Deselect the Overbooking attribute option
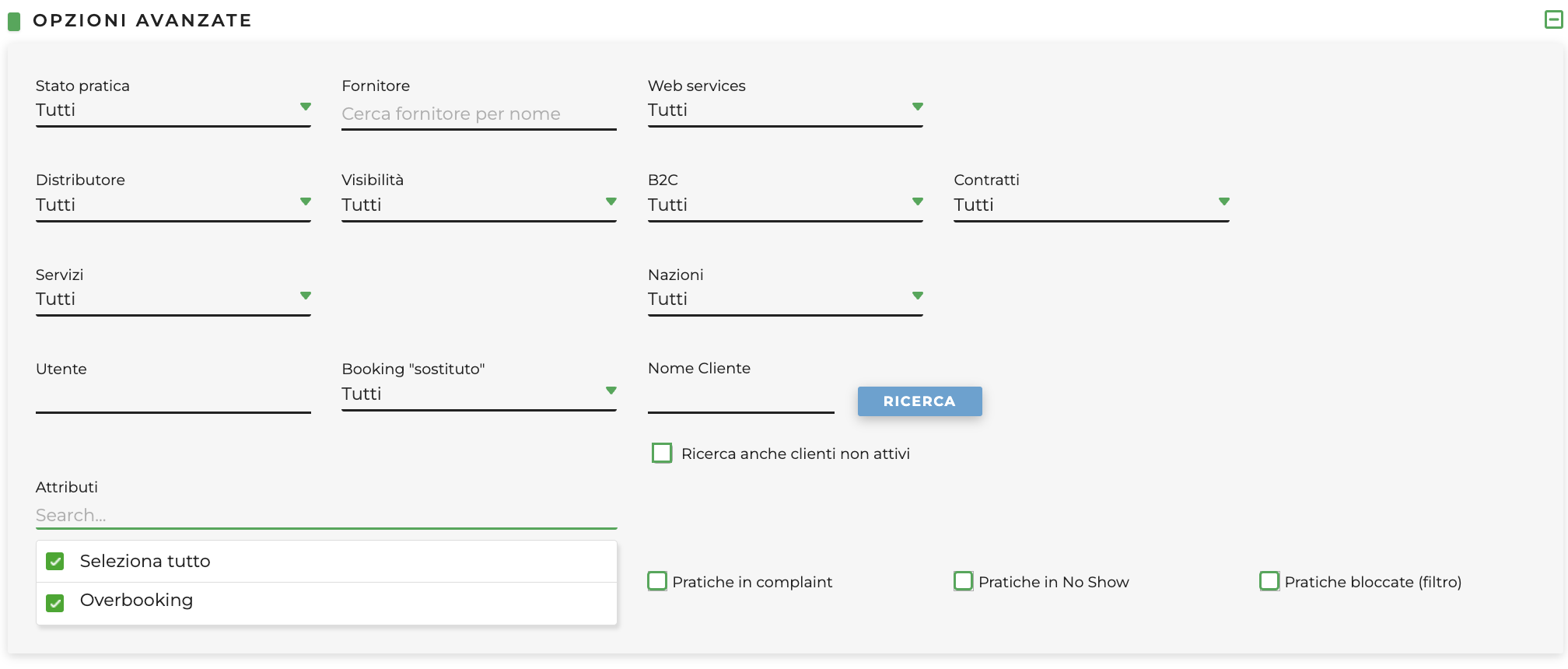 pyautogui.click(x=55, y=603)
